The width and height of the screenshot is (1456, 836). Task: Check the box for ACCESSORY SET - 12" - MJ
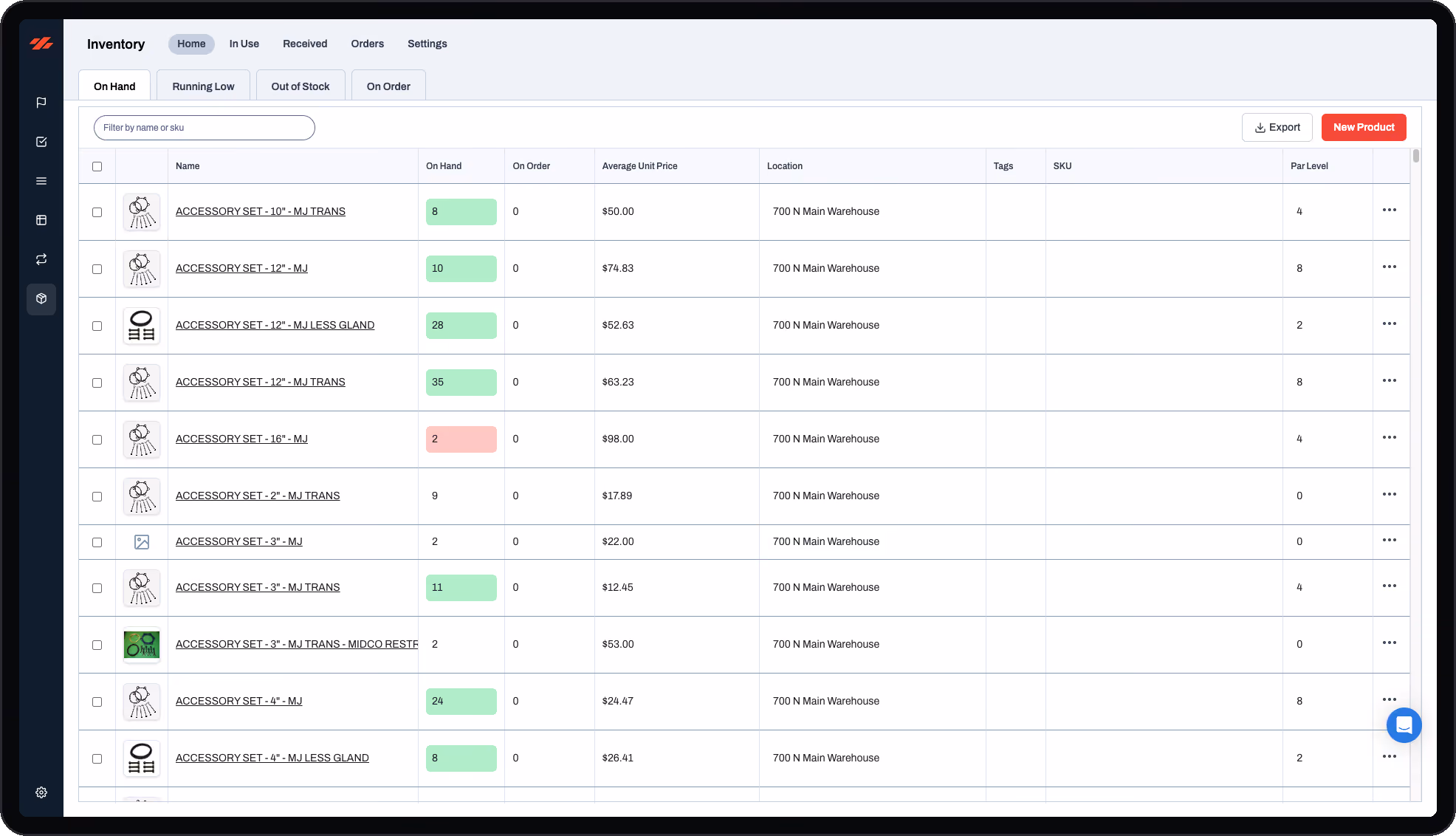click(97, 269)
